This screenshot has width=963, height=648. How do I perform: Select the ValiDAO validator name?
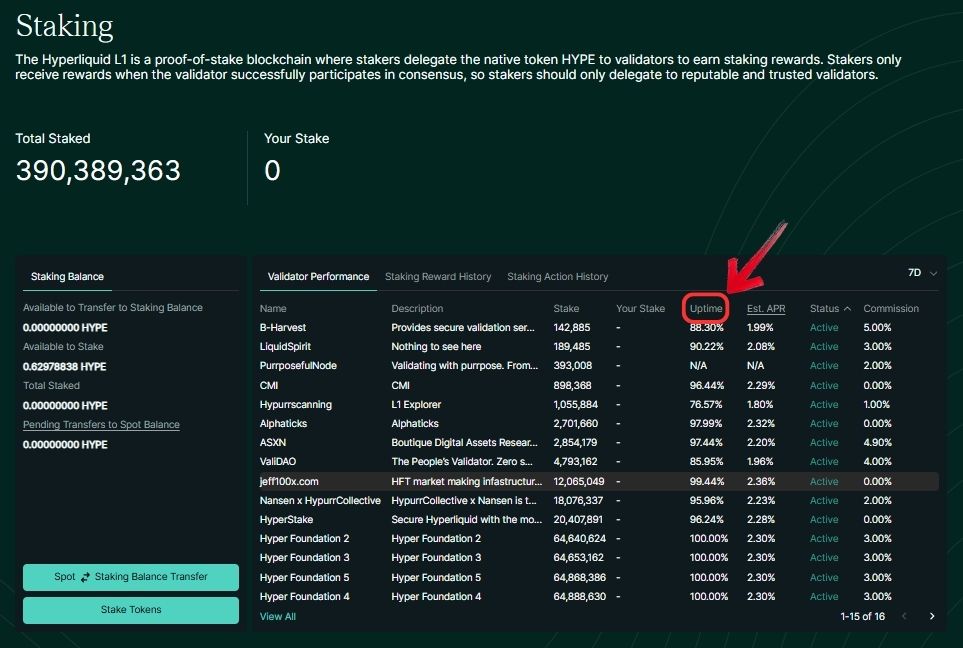tap(278, 461)
